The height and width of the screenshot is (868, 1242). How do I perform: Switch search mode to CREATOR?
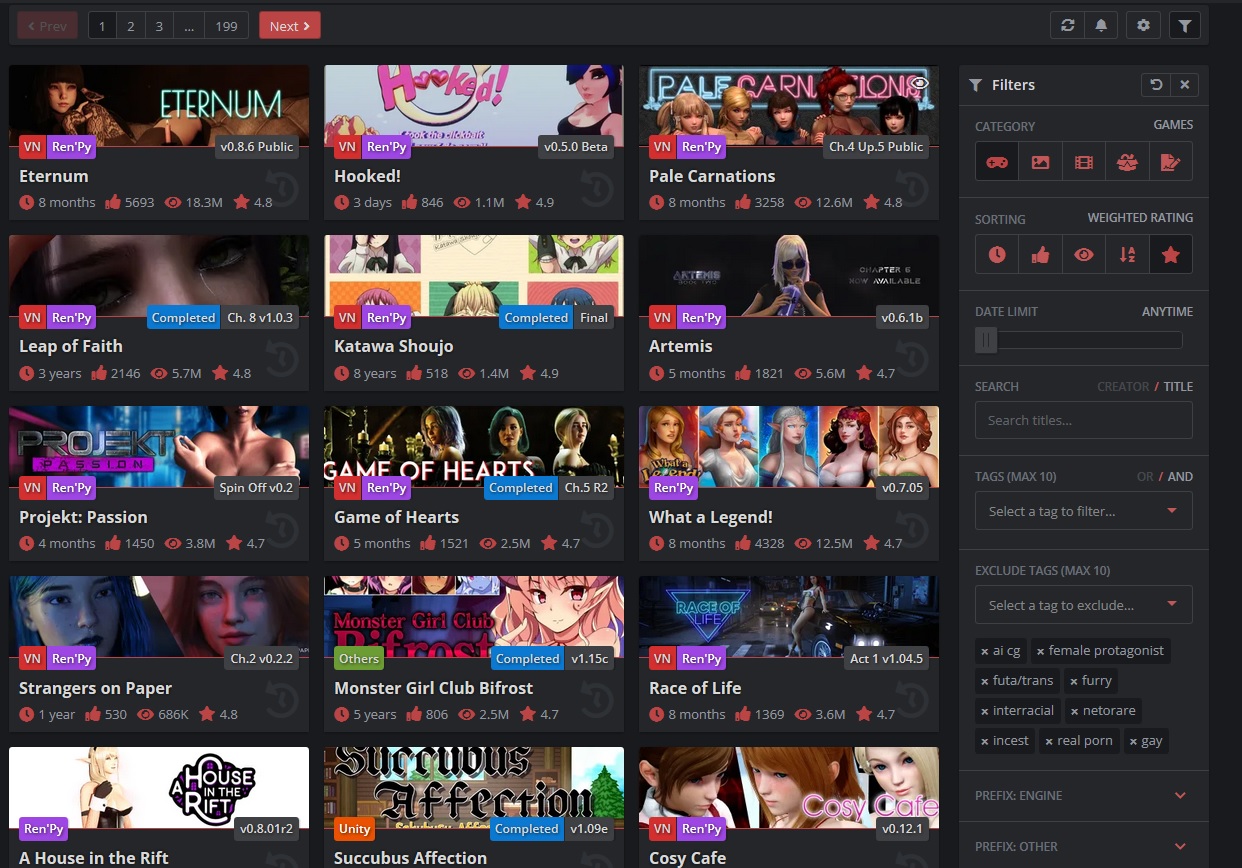click(x=1123, y=386)
